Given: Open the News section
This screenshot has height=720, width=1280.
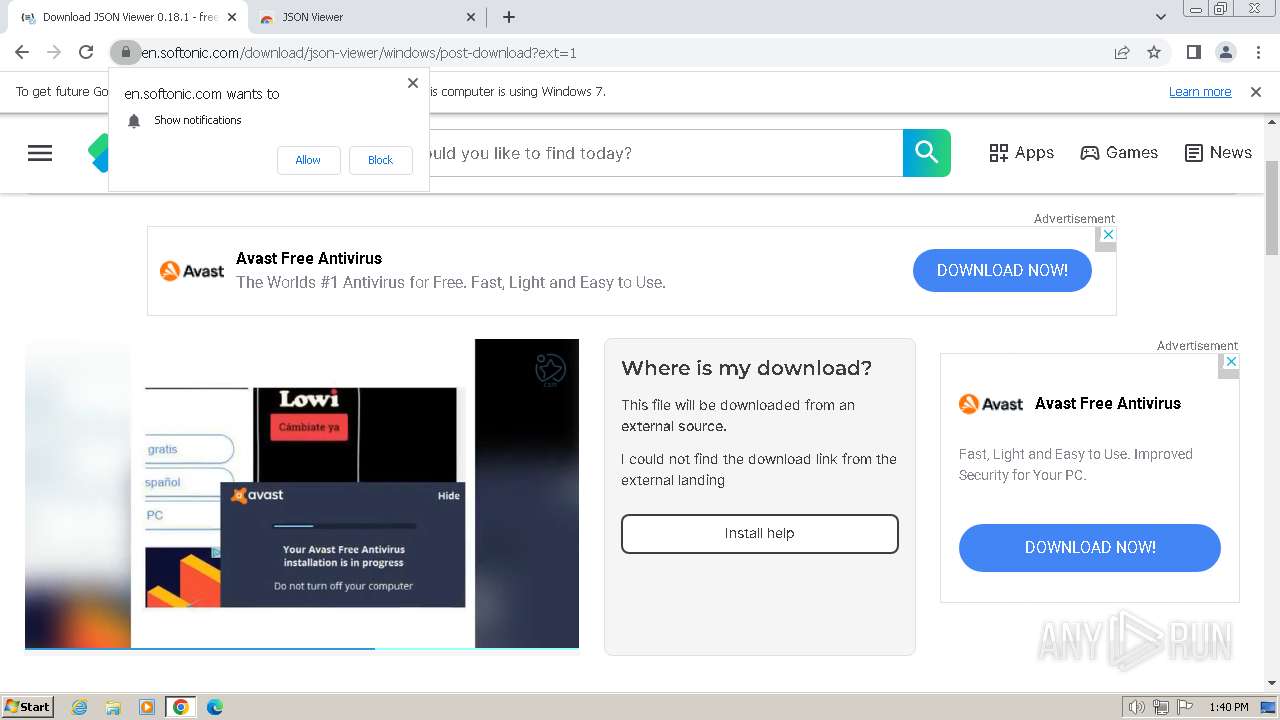Looking at the screenshot, I should pos(1218,153).
